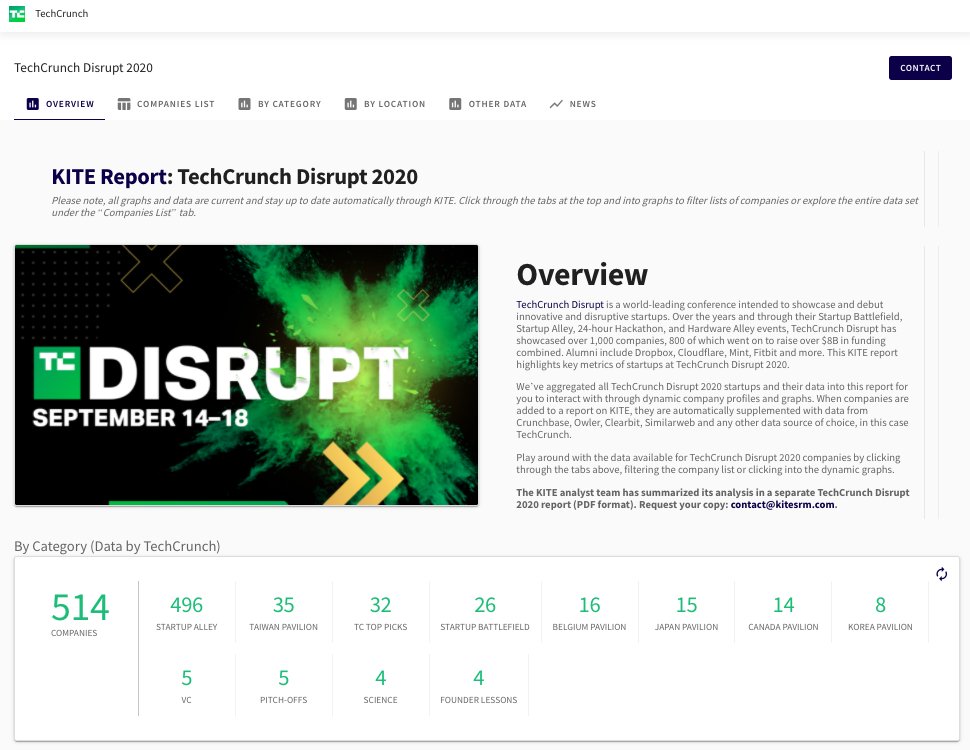Viewport: 970px width, 750px height.
Task: Select the 8 Korea Pavilion metric
Action: 880,613
